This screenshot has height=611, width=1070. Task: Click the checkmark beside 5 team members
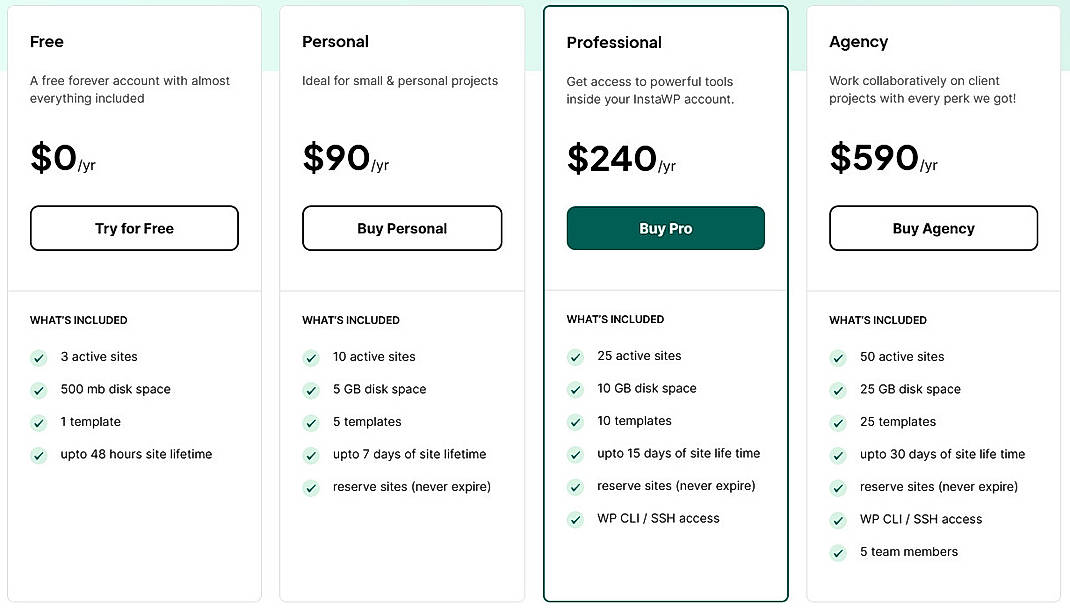coord(838,552)
